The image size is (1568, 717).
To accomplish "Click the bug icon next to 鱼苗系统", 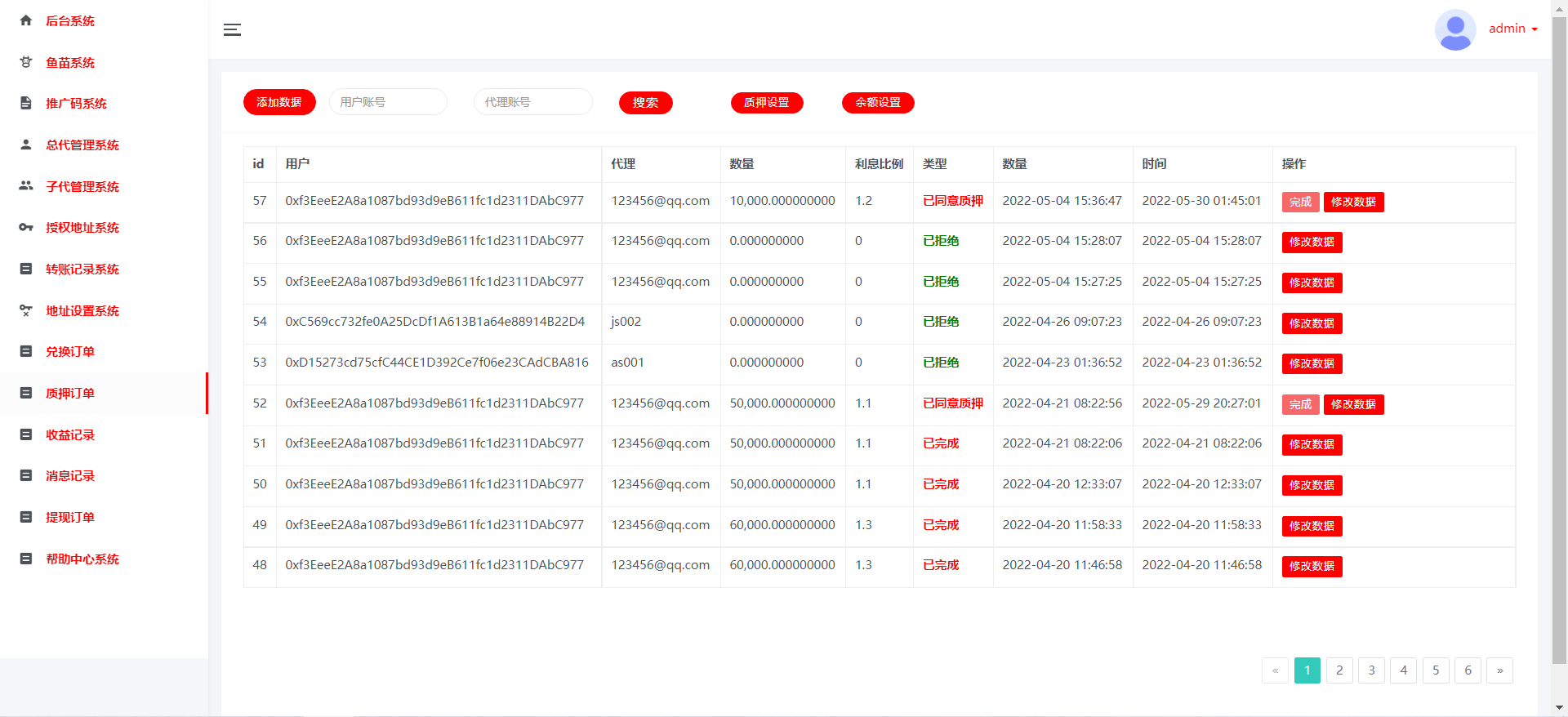I will pos(26,62).
